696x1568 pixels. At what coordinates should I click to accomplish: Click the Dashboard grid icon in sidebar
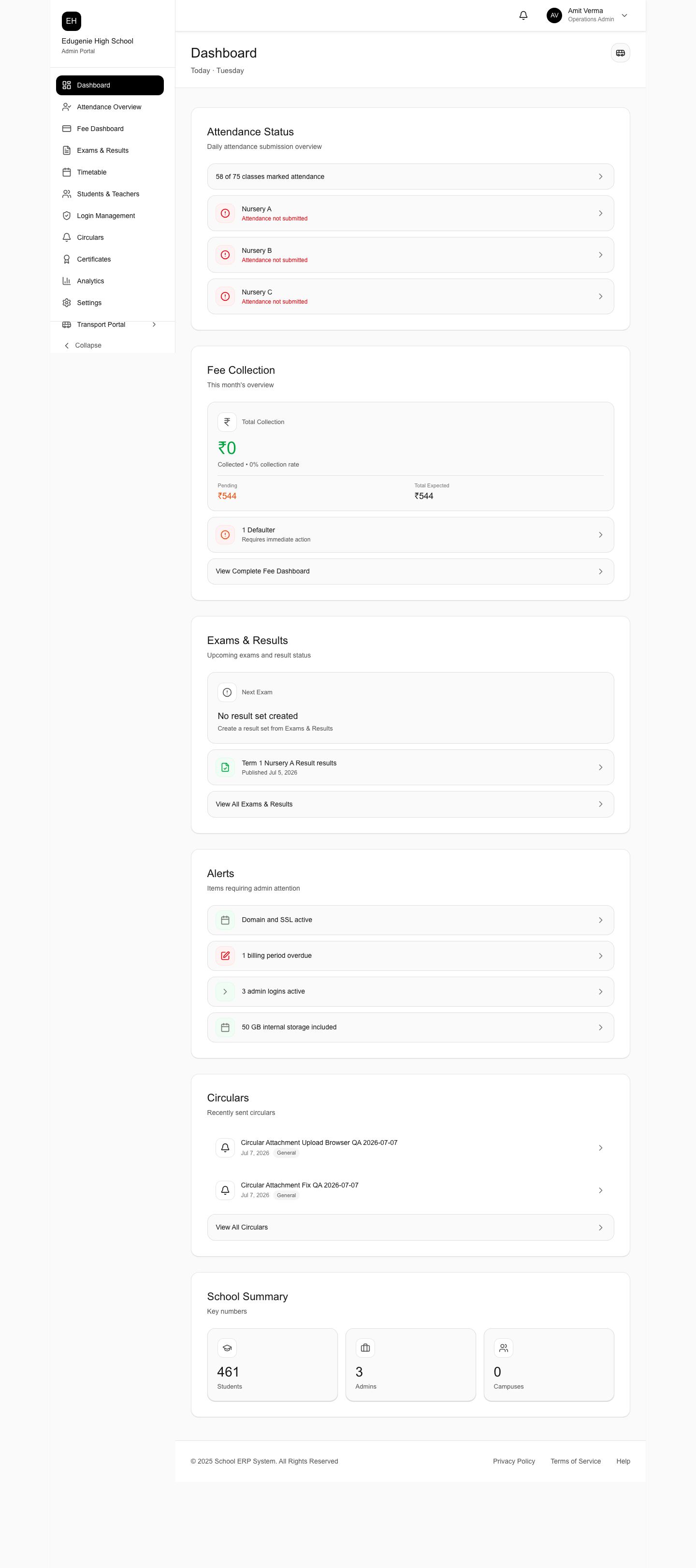67,85
